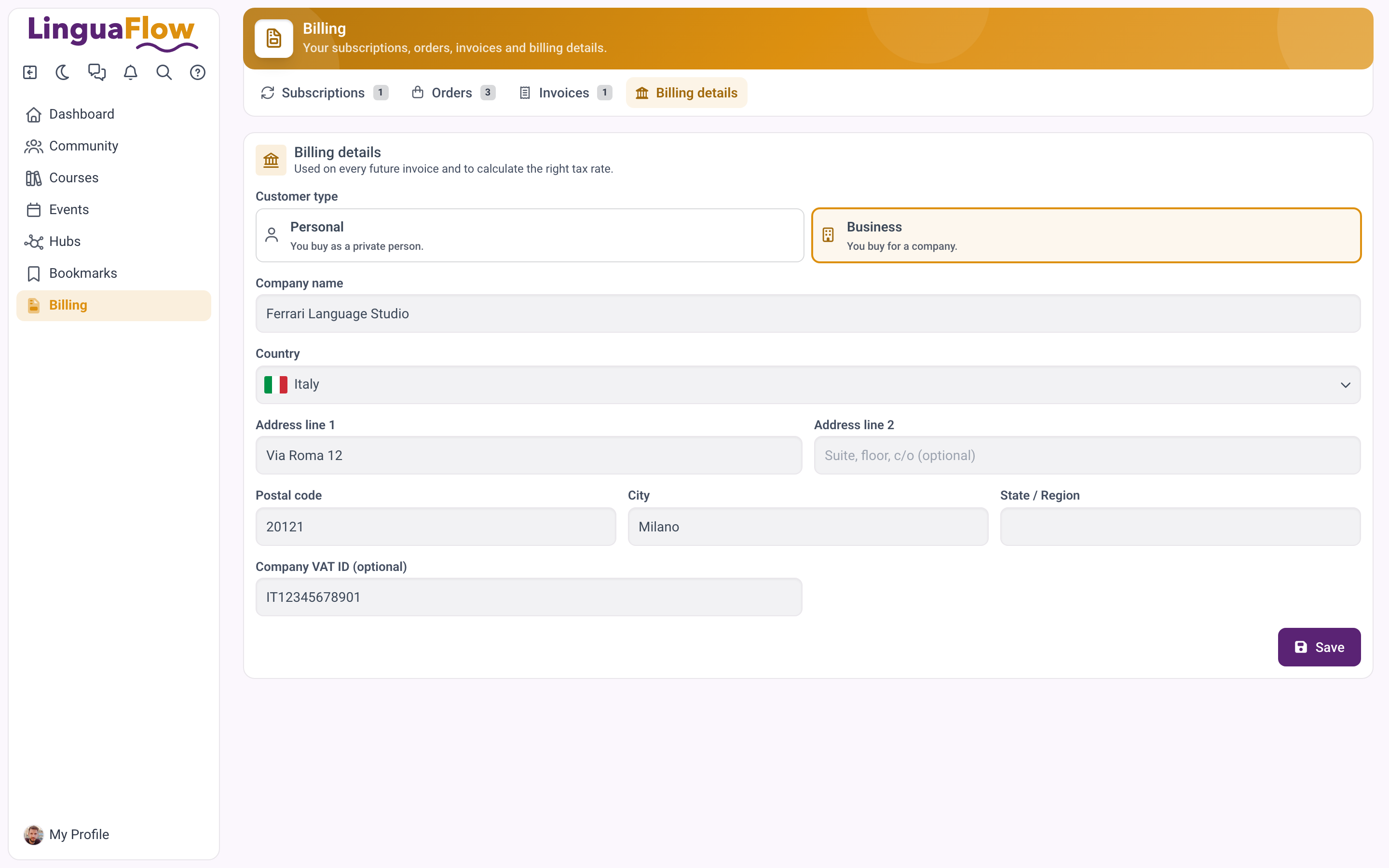Collapse the sidebar with the panel icon
The height and width of the screenshot is (868, 1389).
pos(30,72)
